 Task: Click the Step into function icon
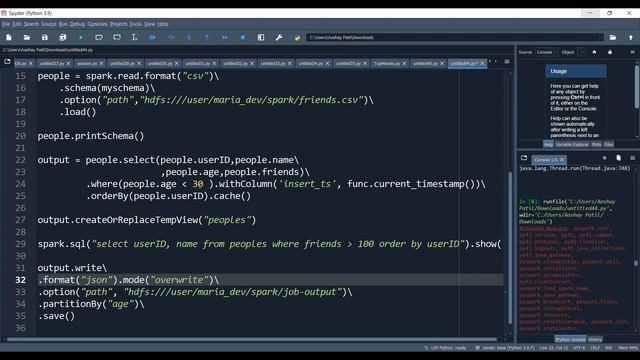tap(189, 37)
